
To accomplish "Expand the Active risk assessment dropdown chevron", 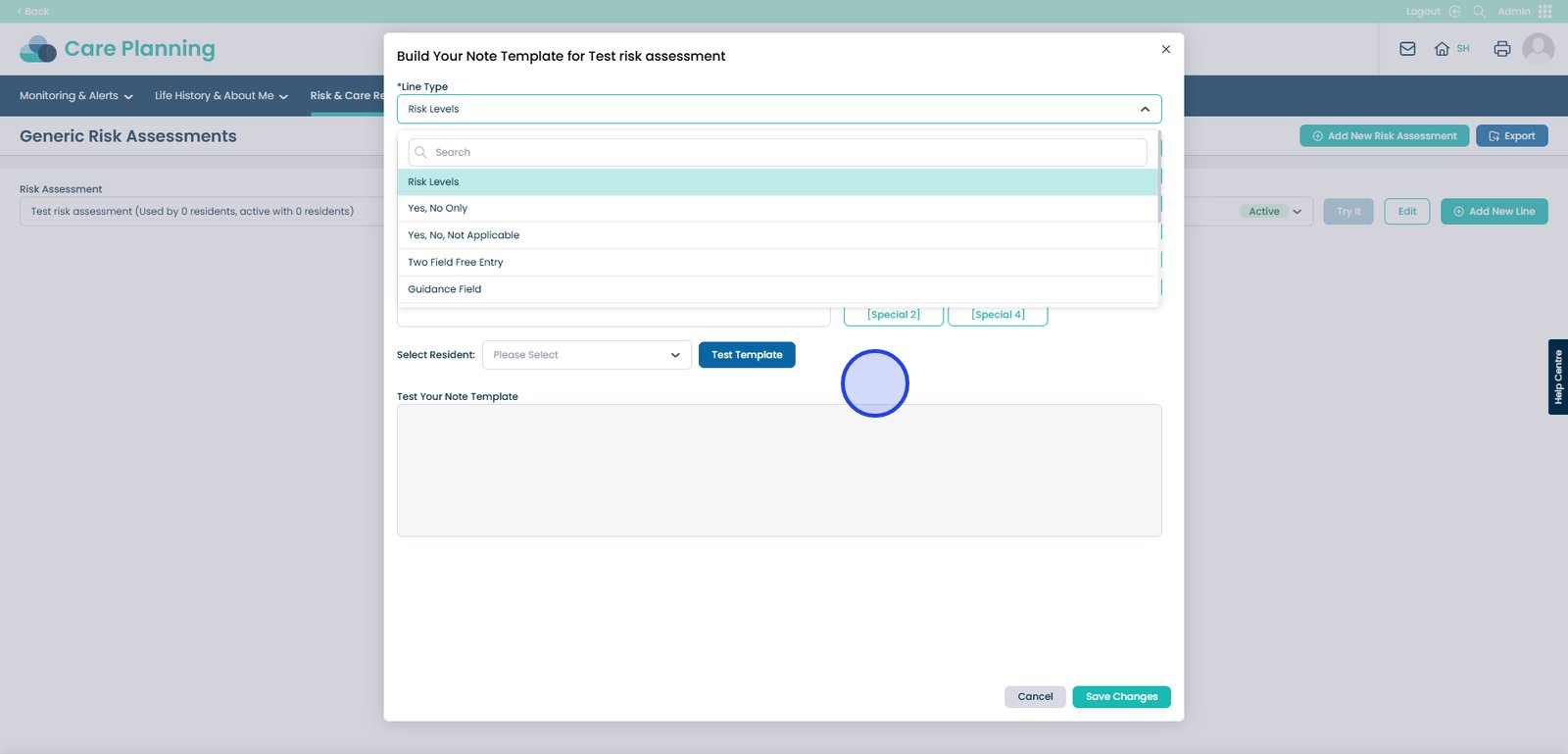I will tap(1298, 212).
